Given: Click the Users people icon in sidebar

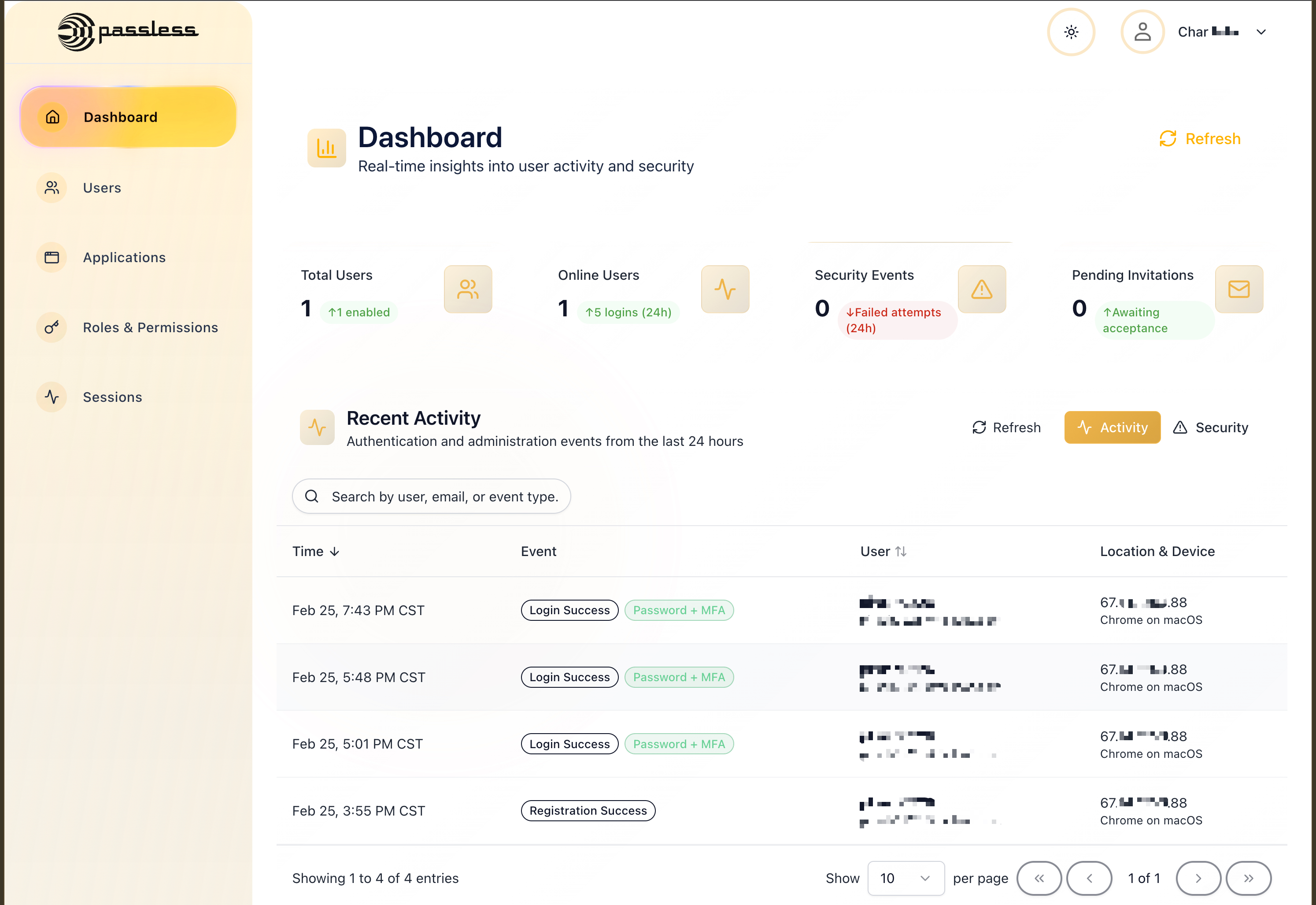Looking at the screenshot, I should point(52,188).
